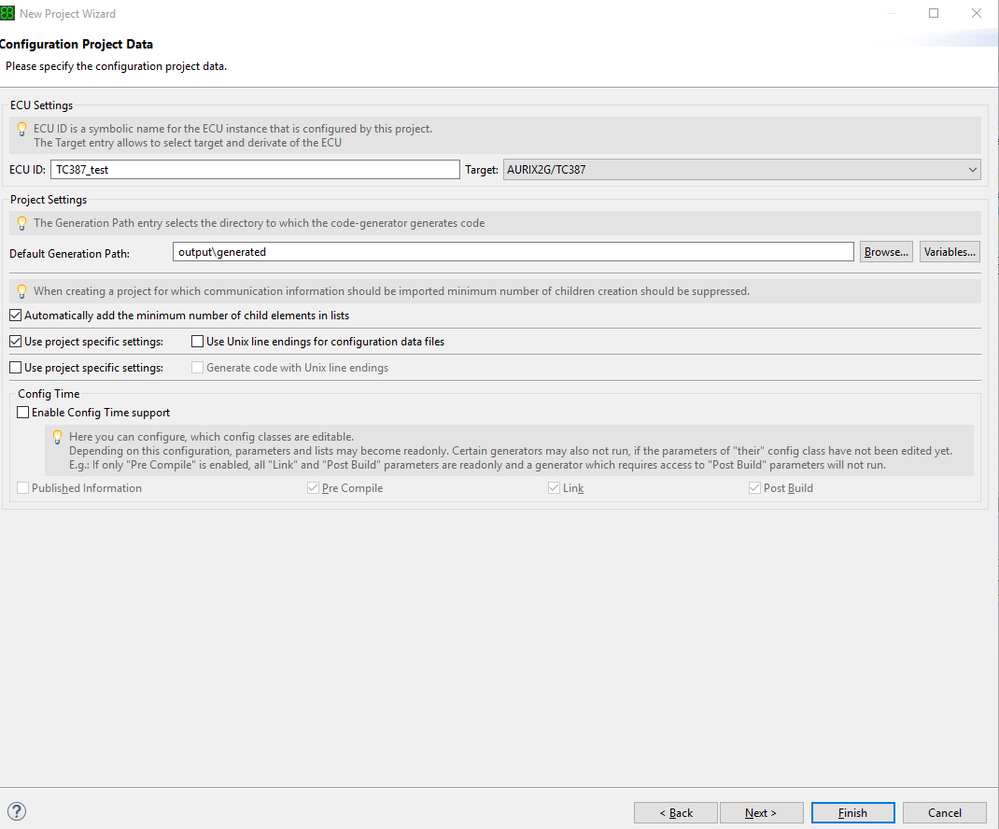Click the Browse button for generation path
The image size is (999, 829).
tap(886, 252)
